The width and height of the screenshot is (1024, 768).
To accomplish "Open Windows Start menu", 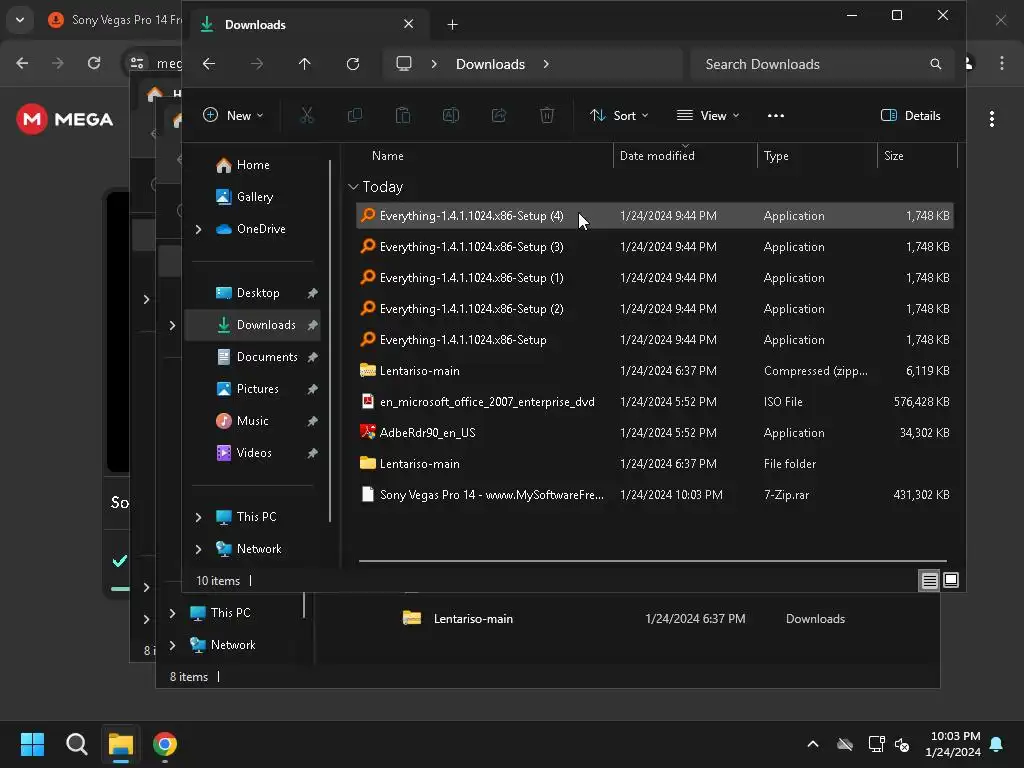I will pyautogui.click(x=32, y=744).
